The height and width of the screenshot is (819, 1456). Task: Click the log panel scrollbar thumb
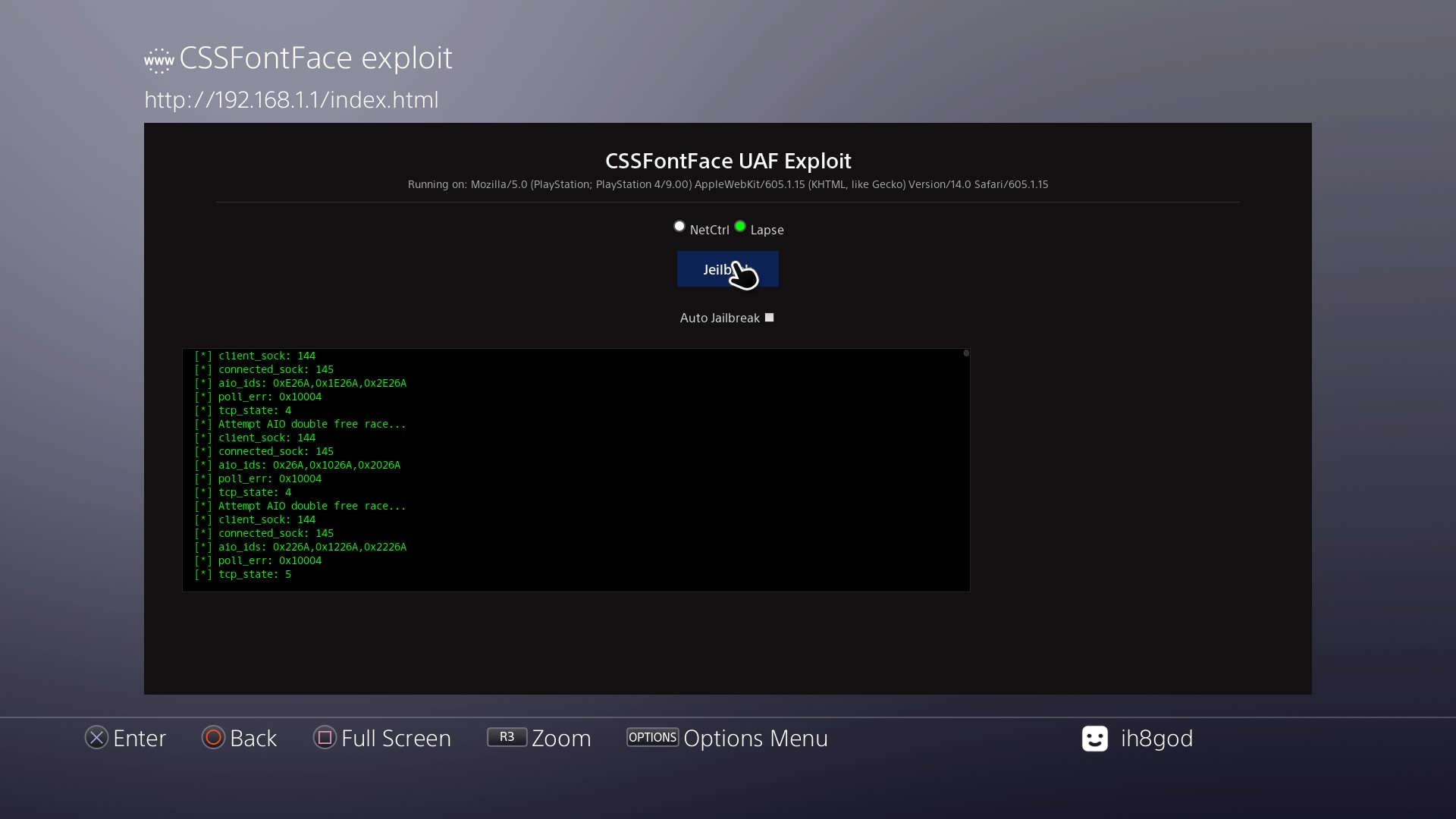[x=966, y=353]
